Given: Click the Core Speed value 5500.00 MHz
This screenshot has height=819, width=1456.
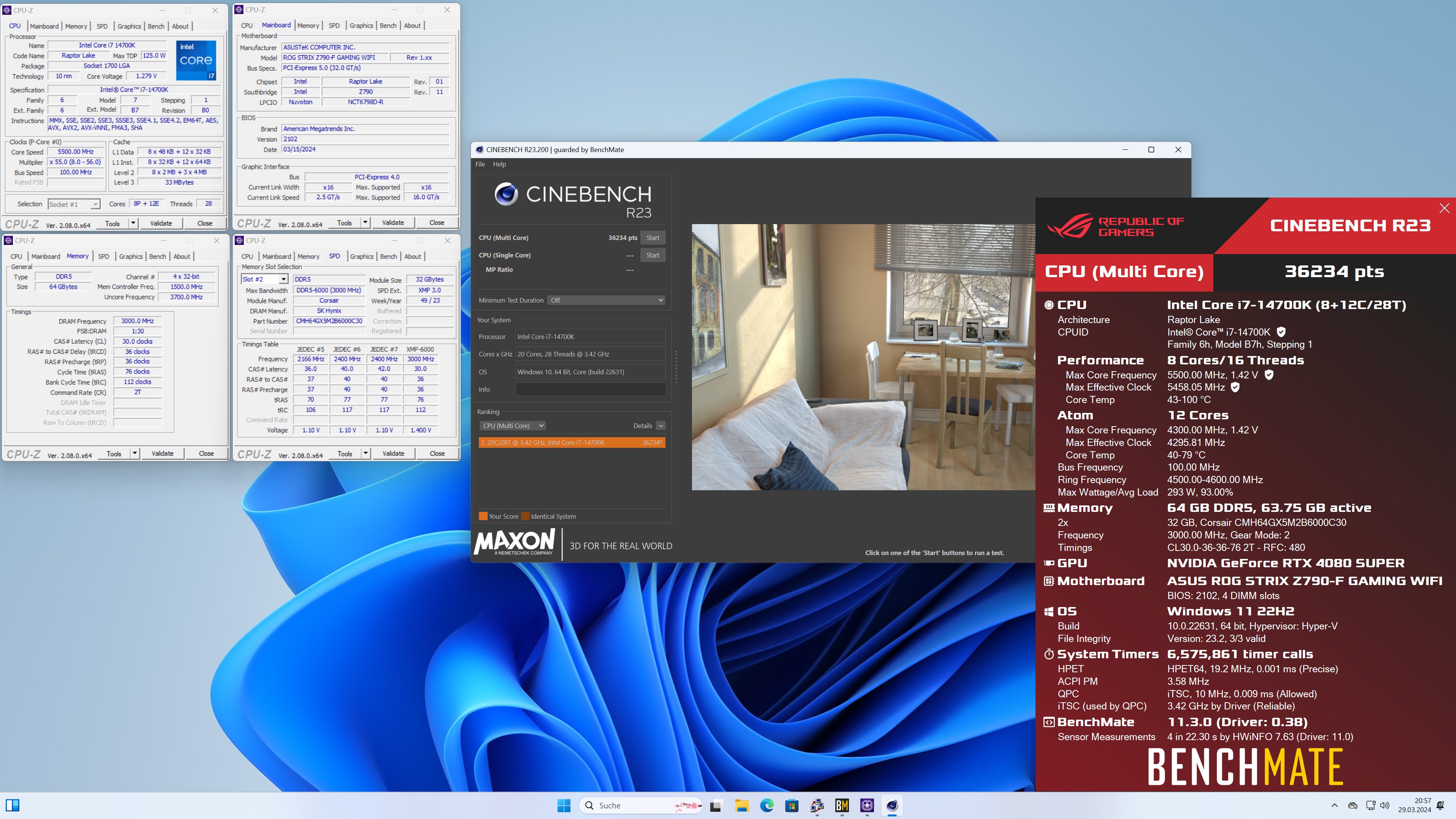Looking at the screenshot, I should [76, 152].
